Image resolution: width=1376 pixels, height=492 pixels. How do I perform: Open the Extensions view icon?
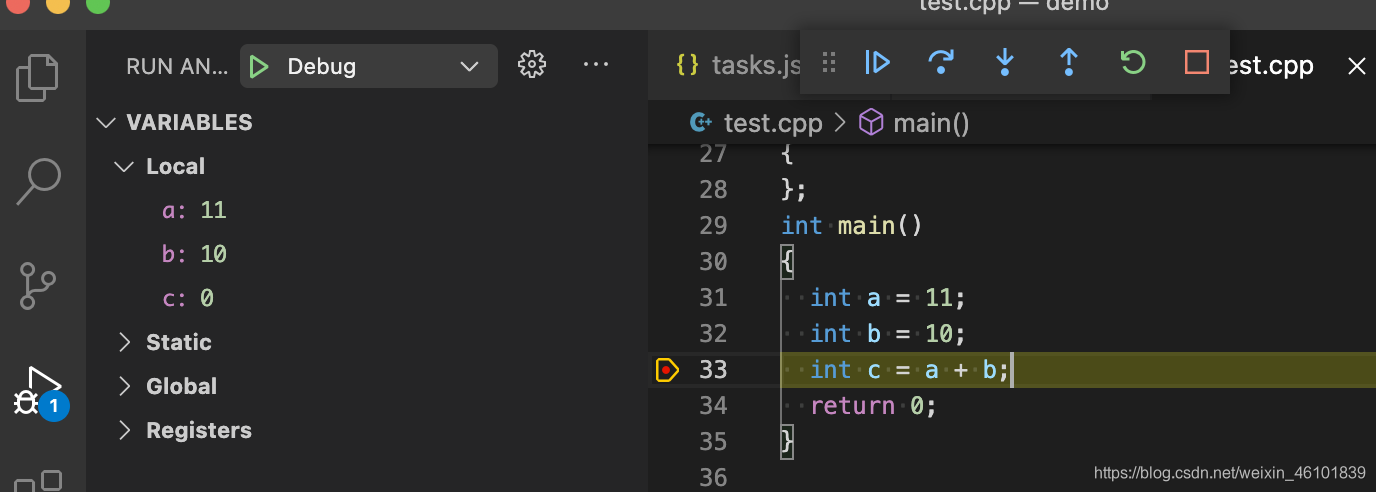click(x=39, y=481)
